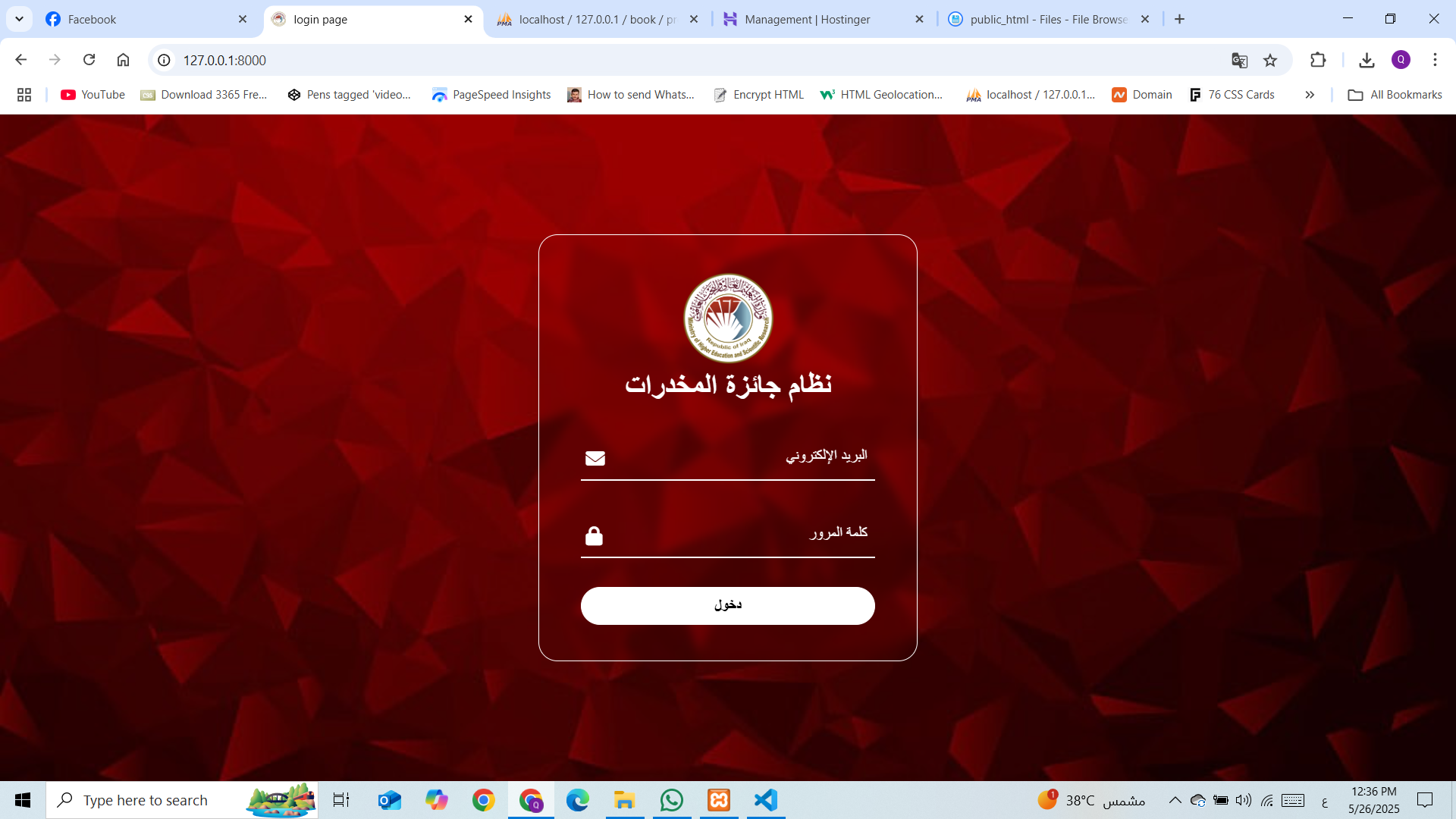Screen dimensions: 1456x819
Task: Open WhatsApp from the taskbar
Action: 671,800
